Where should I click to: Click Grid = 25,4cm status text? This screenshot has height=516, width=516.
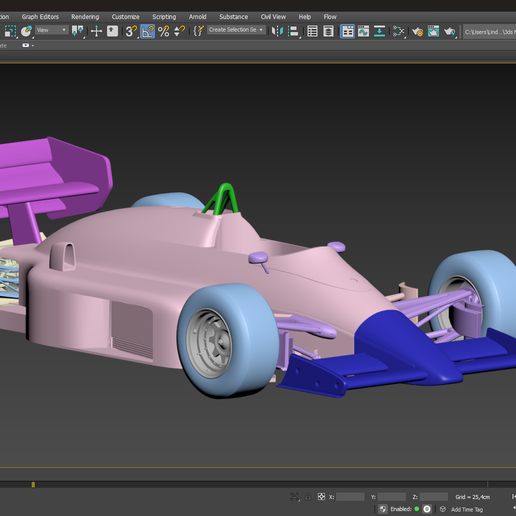[x=472, y=497]
